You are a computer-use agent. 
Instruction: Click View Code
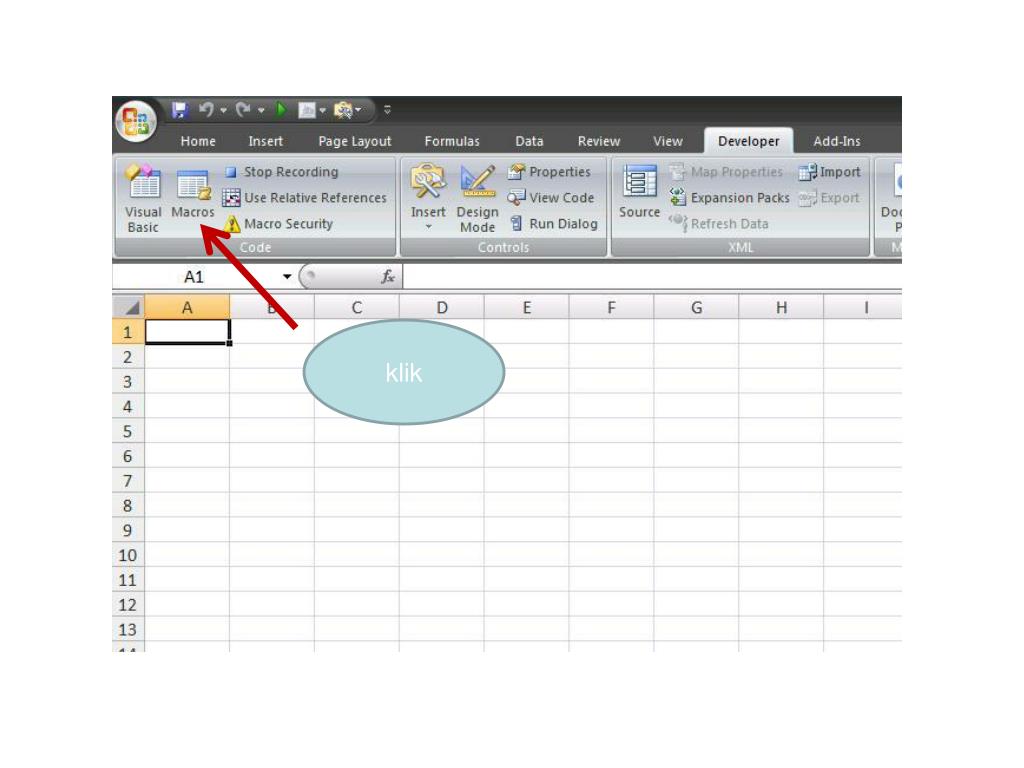551,198
